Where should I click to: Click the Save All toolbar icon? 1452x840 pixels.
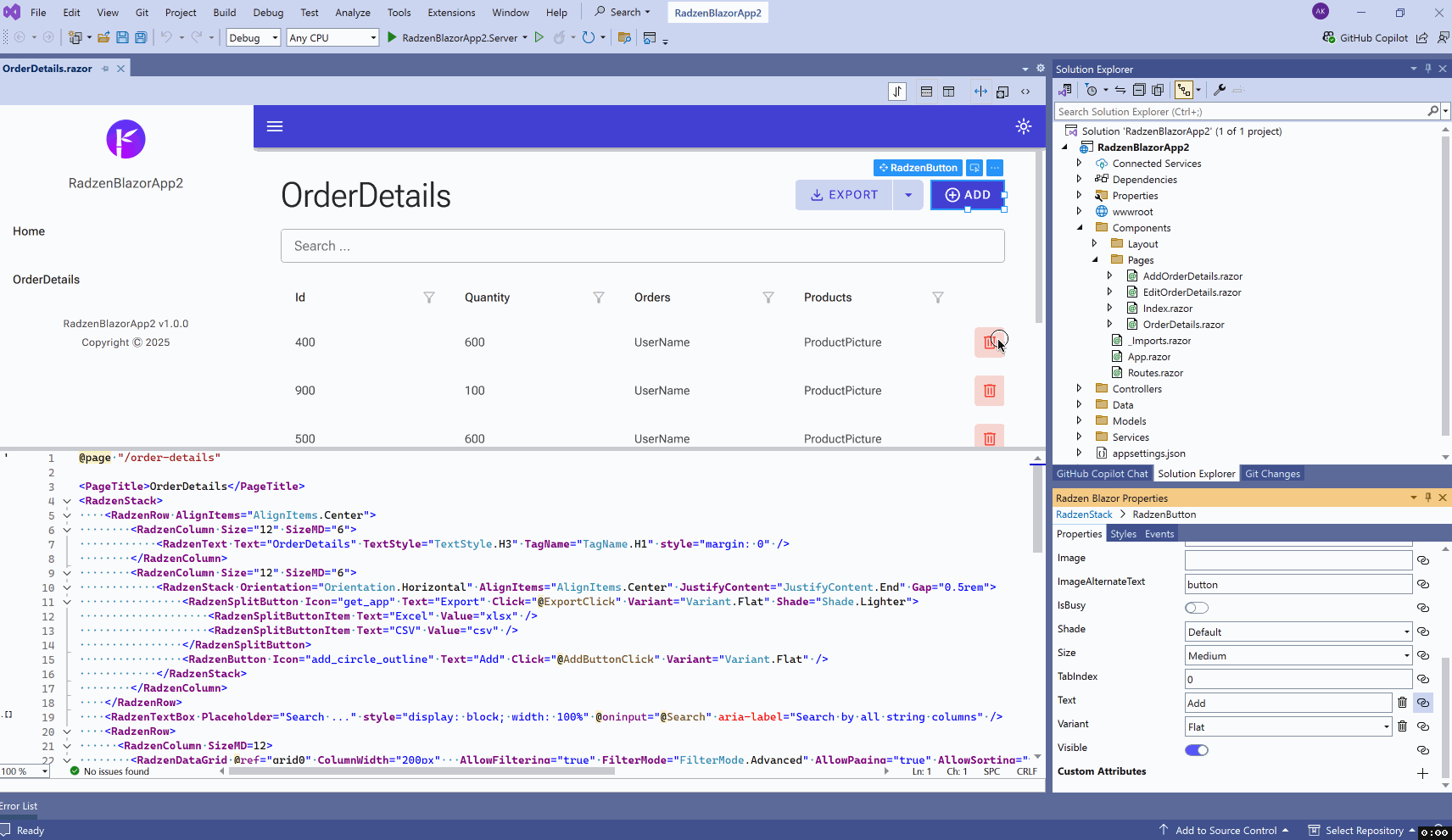pyautogui.click(x=141, y=37)
